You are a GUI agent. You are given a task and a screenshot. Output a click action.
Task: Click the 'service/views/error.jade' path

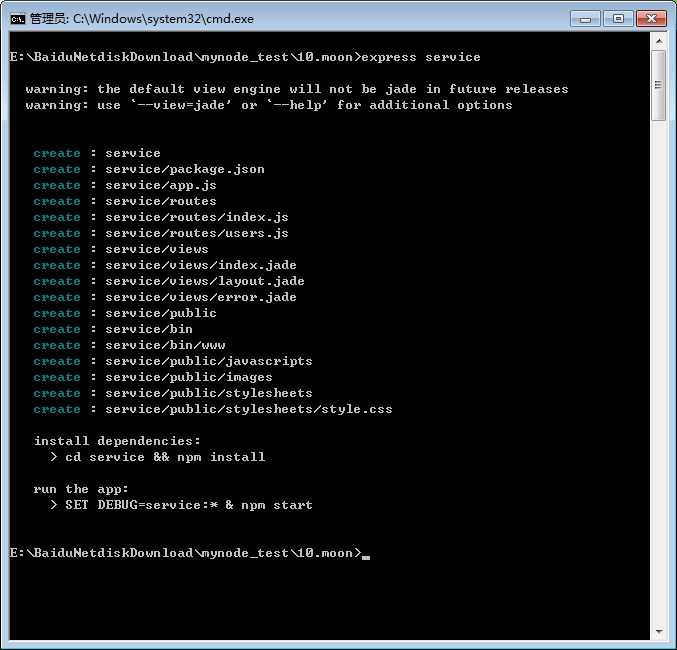pyautogui.click(x=201, y=297)
